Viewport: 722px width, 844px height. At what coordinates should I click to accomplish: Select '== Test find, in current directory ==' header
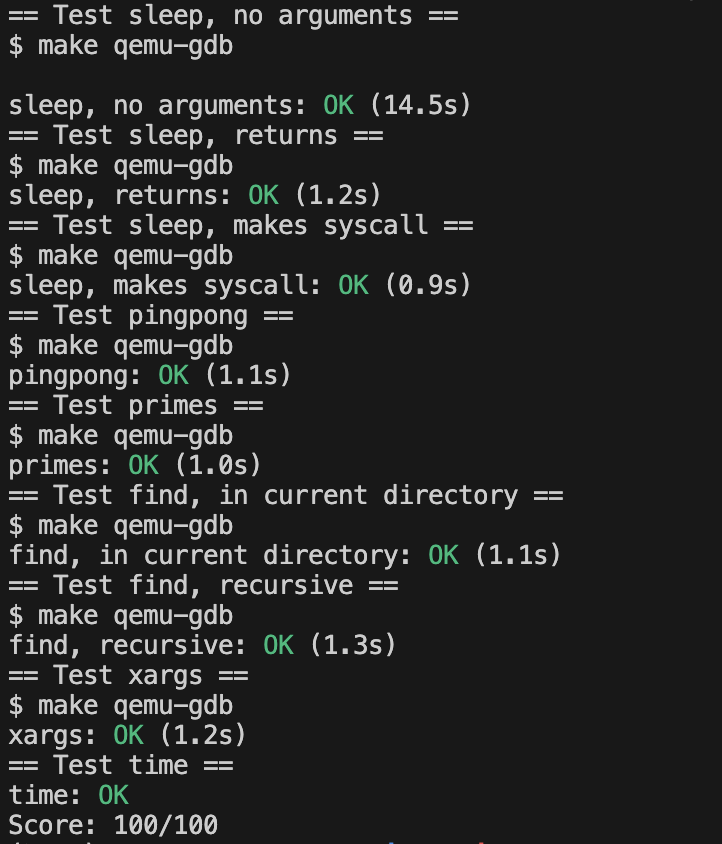coord(286,495)
